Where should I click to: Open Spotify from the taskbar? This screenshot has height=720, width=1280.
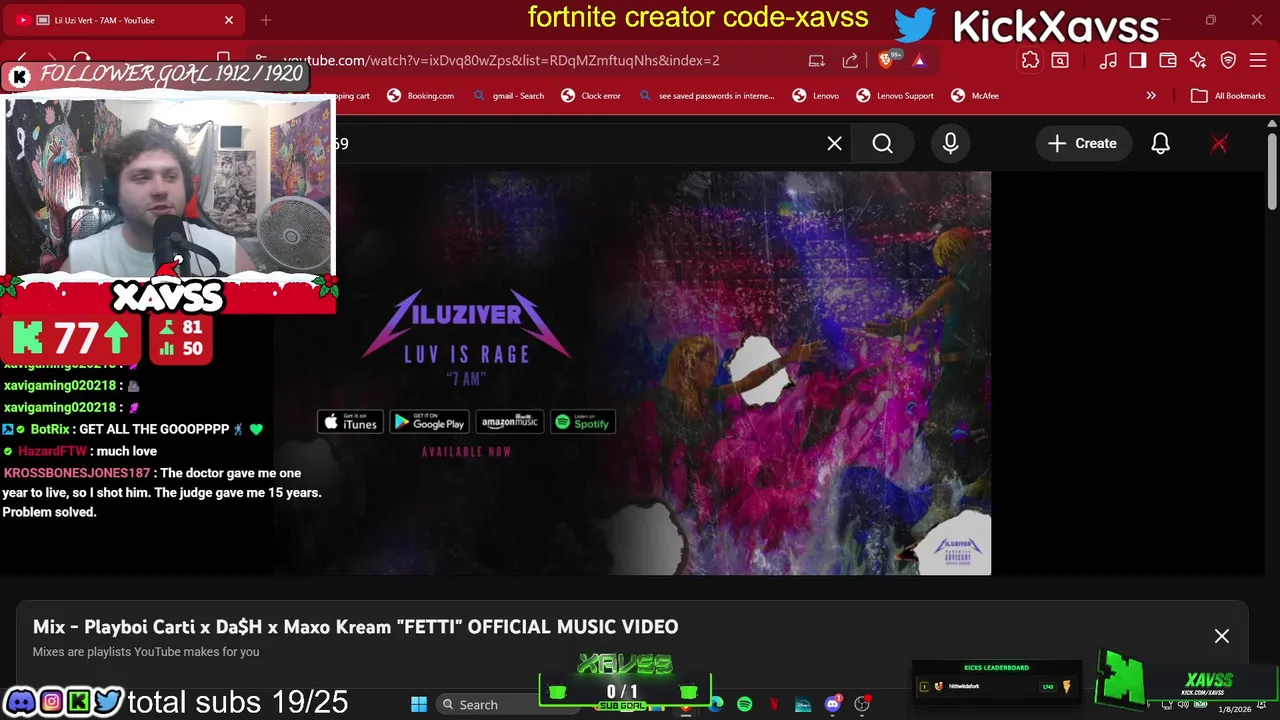click(745, 704)
